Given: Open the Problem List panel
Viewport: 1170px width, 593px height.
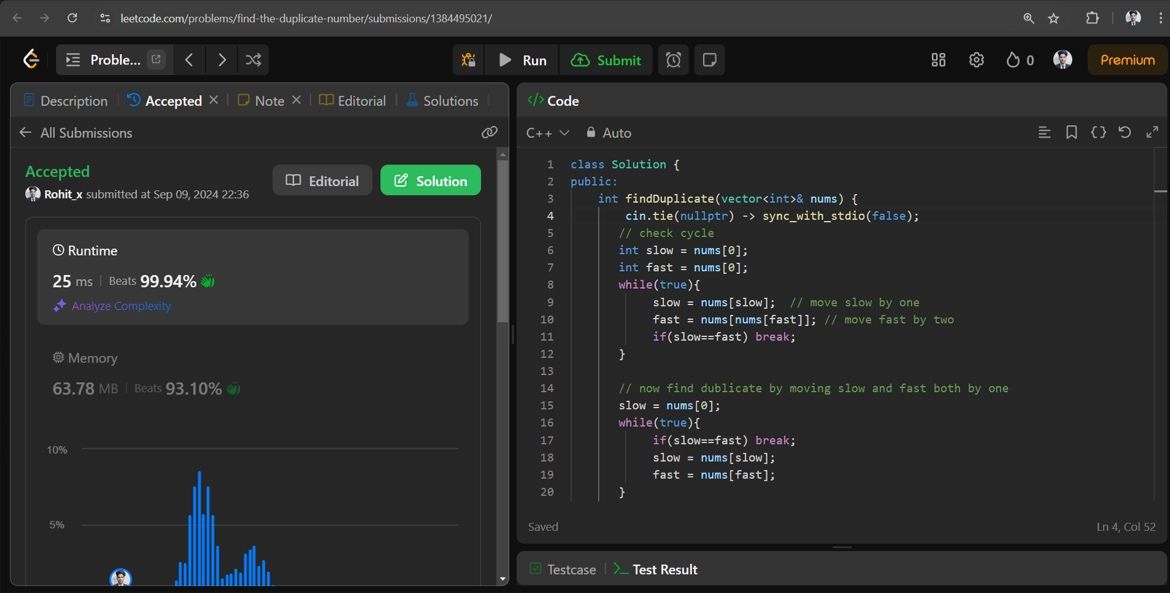Looking at the screenshot, I should (x=103, y=60).
